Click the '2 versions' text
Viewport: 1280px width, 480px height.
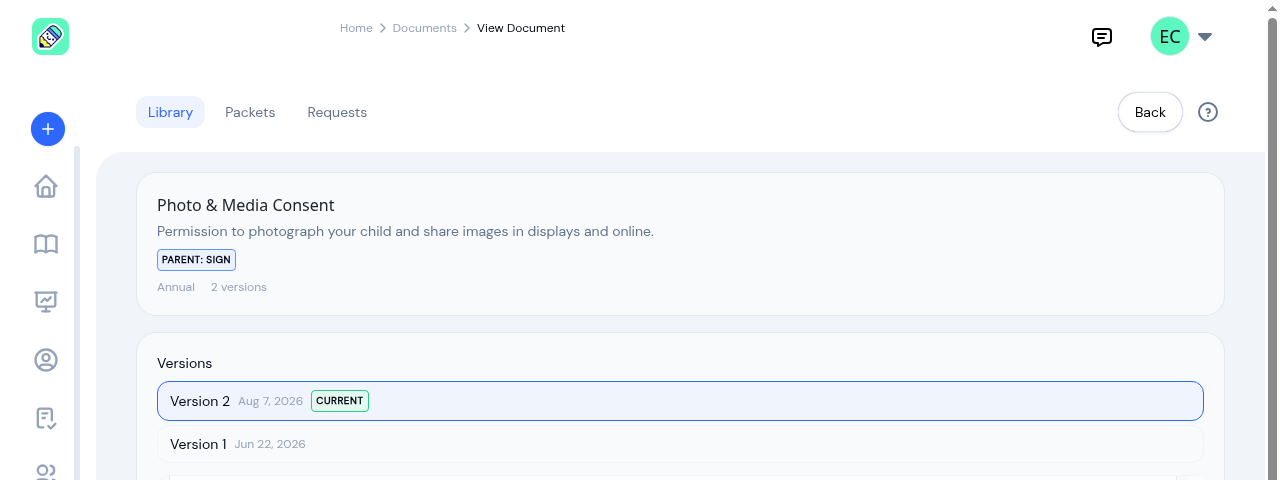pyautogui.click(x=239, y=287)
